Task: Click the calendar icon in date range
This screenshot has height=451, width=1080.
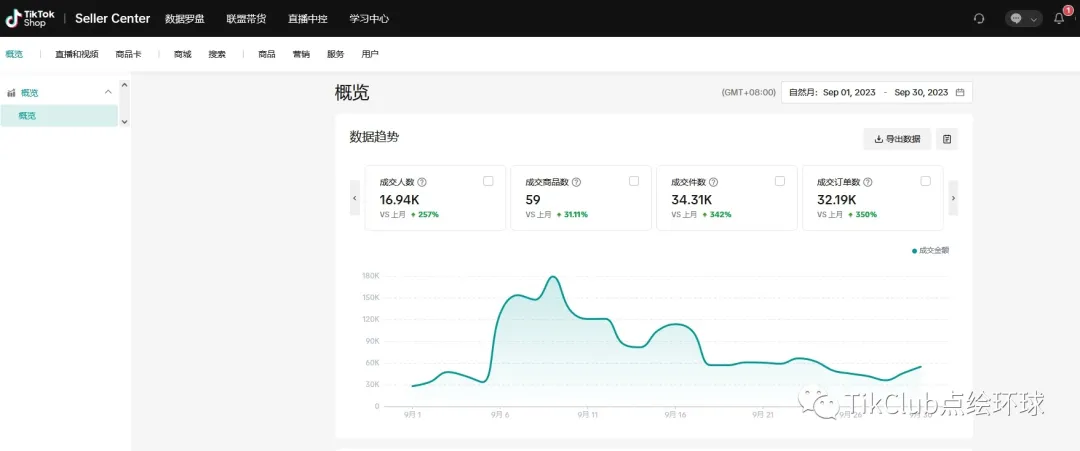Action: coord(960,93)
